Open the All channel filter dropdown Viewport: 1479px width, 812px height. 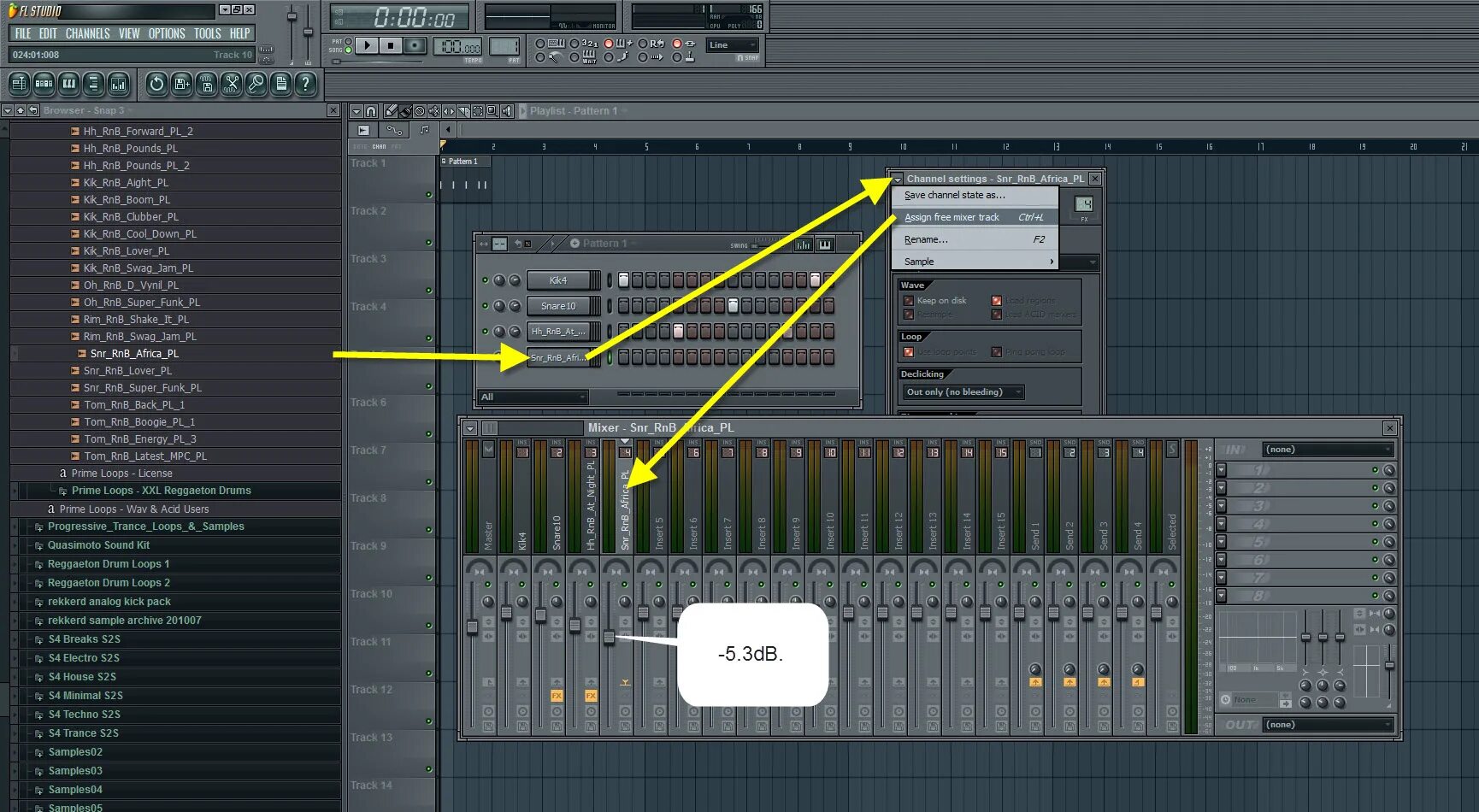pos(533,397)
